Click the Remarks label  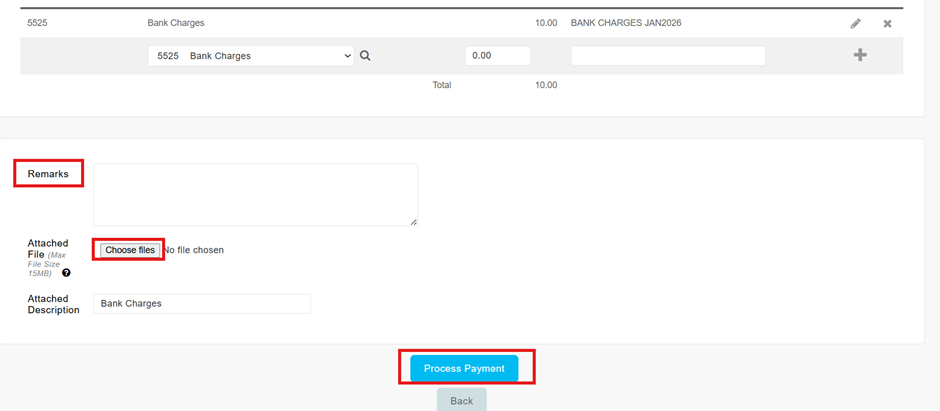click(48, 174)
